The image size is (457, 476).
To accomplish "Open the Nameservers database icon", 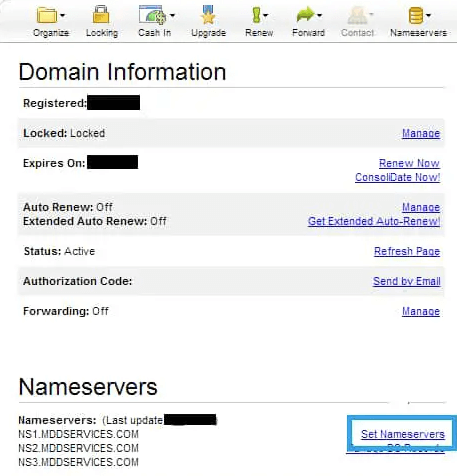I will pos(416,15).
